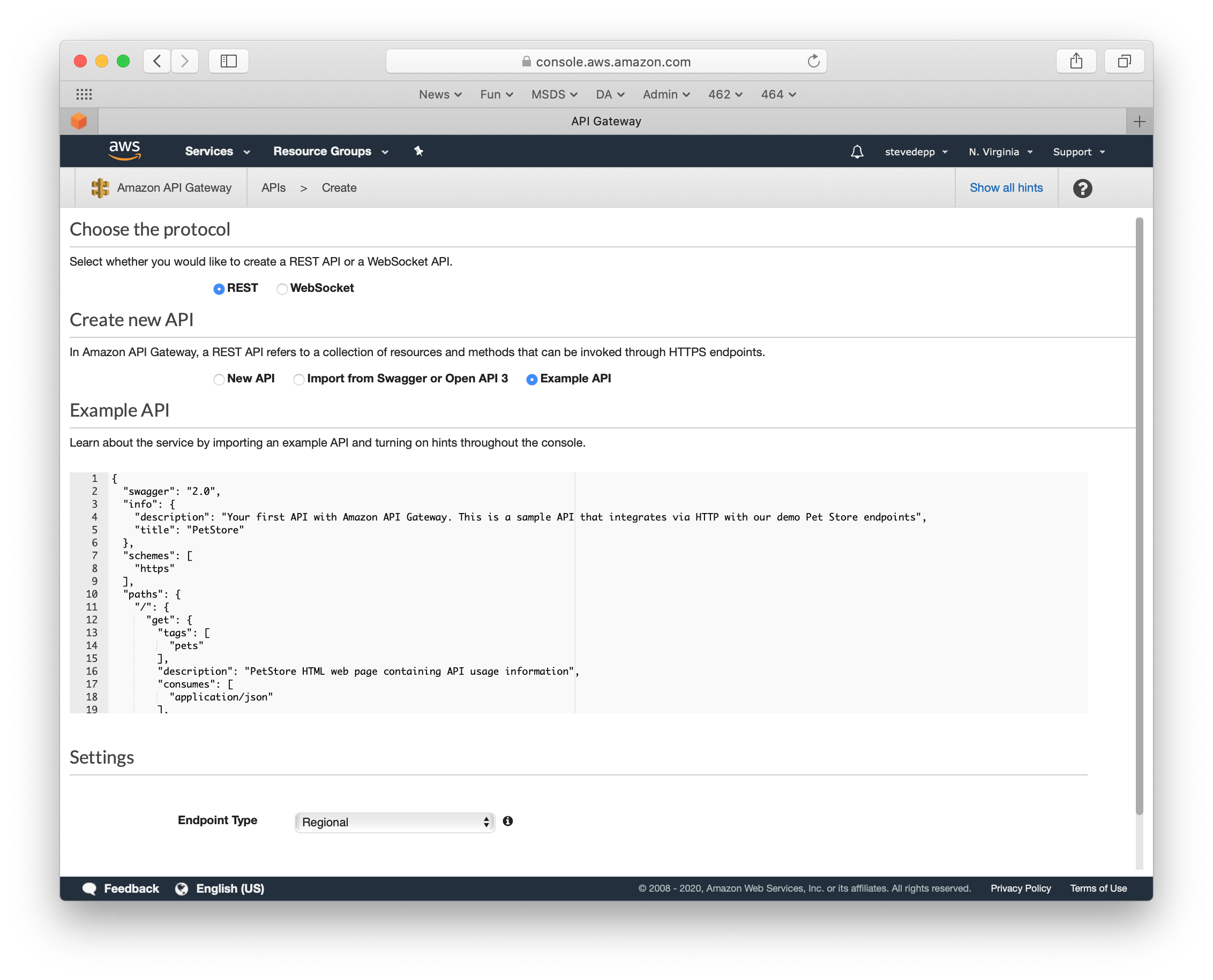The width and height of the screenshot is (1213, 980).
Task: Open the Safari share button
Action: (1076, 61)
